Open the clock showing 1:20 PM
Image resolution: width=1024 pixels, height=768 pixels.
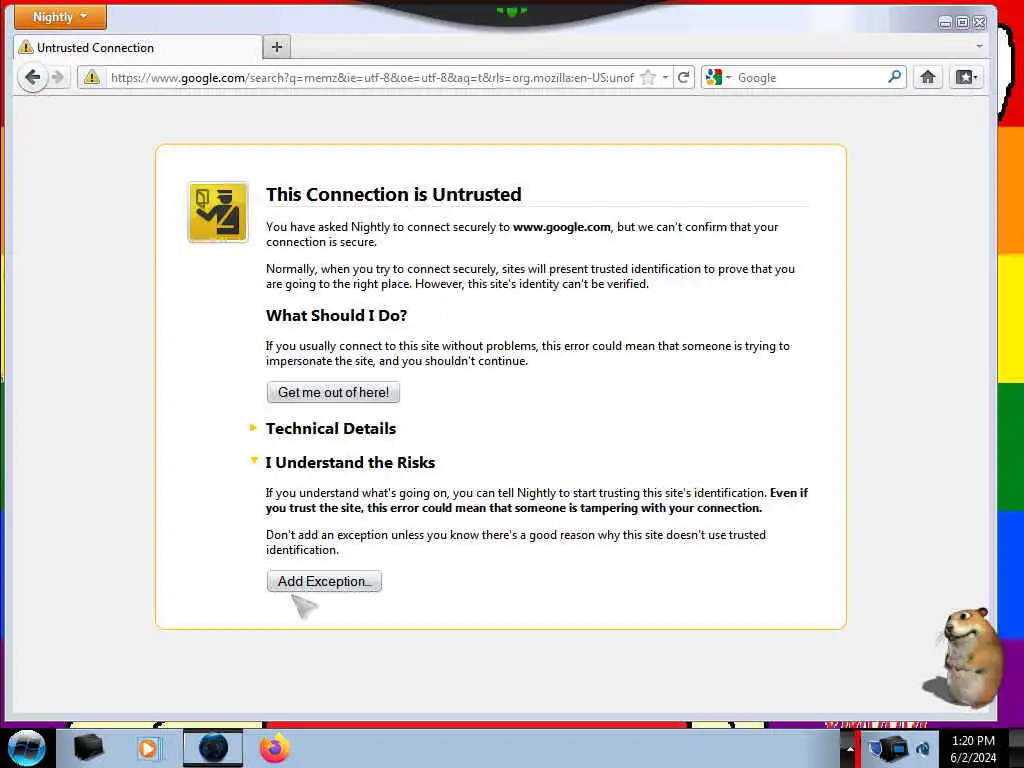coord(973,749)
